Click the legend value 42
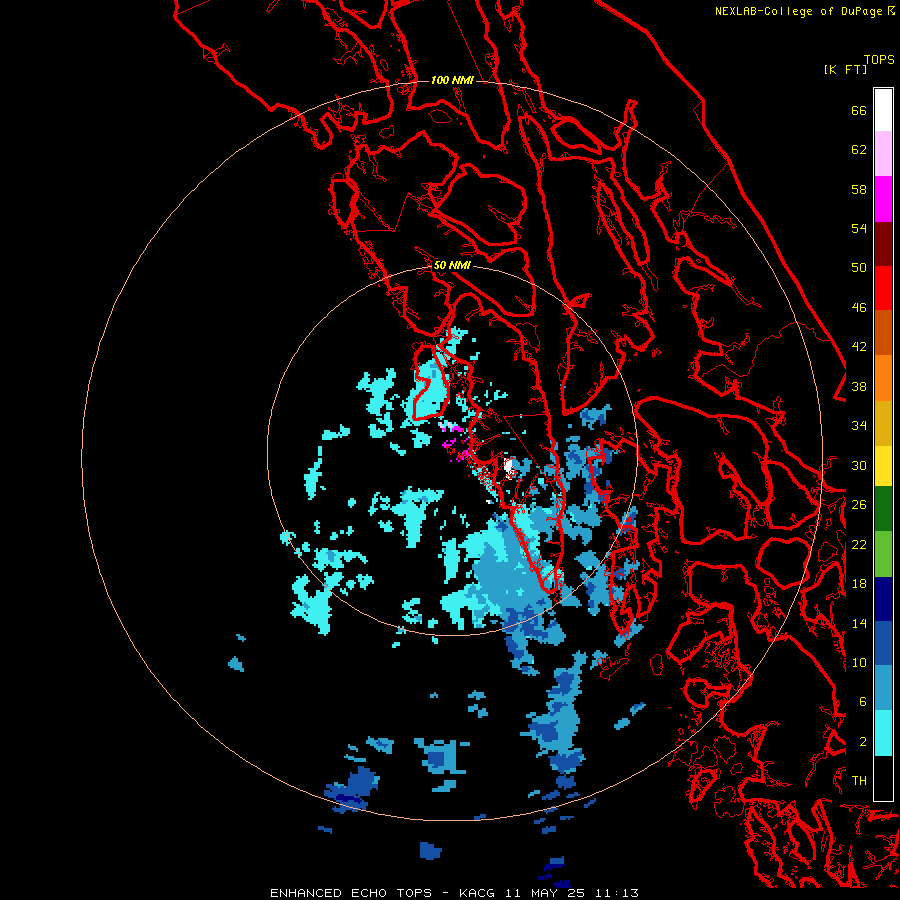The width and height of the screenshot is (900, 900). tap(859, 347)
